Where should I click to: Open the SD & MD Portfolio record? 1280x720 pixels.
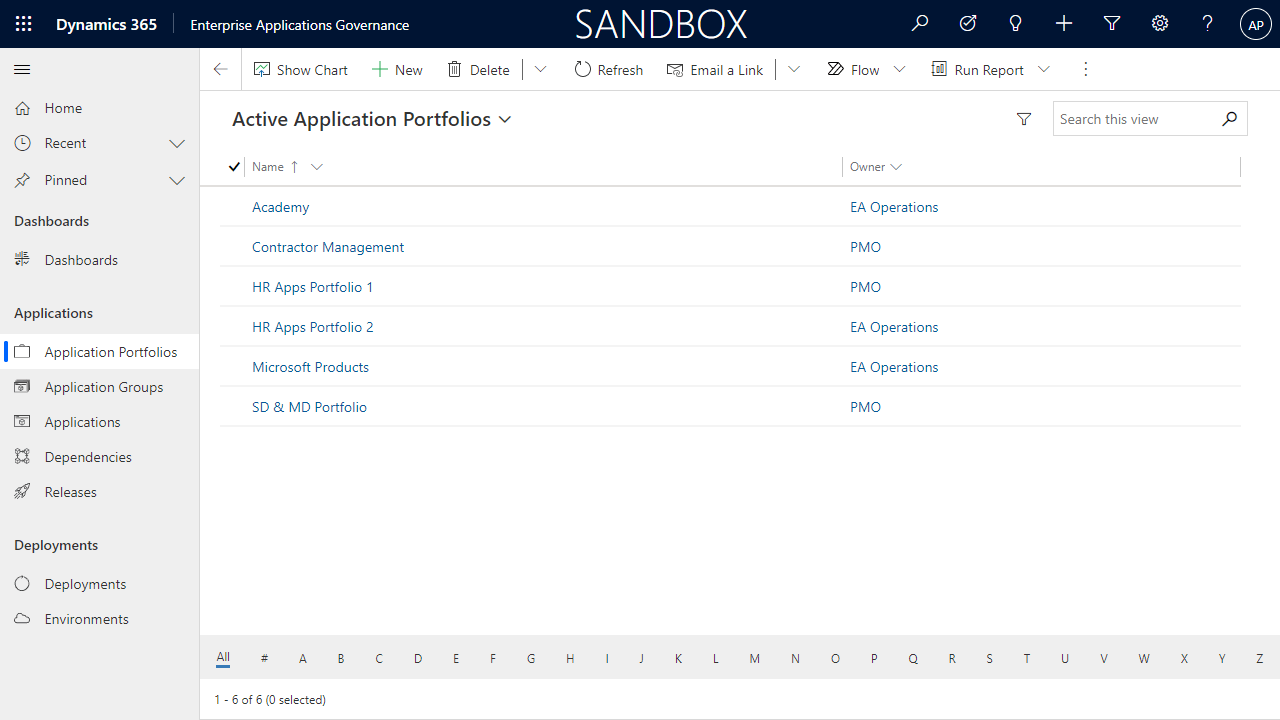point(310,407)
